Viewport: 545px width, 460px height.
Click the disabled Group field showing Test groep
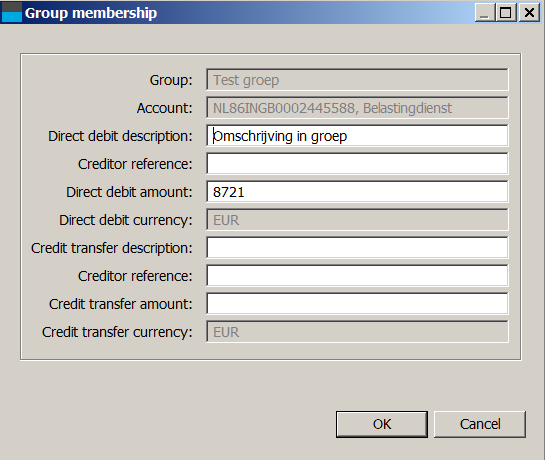point(357,80)
